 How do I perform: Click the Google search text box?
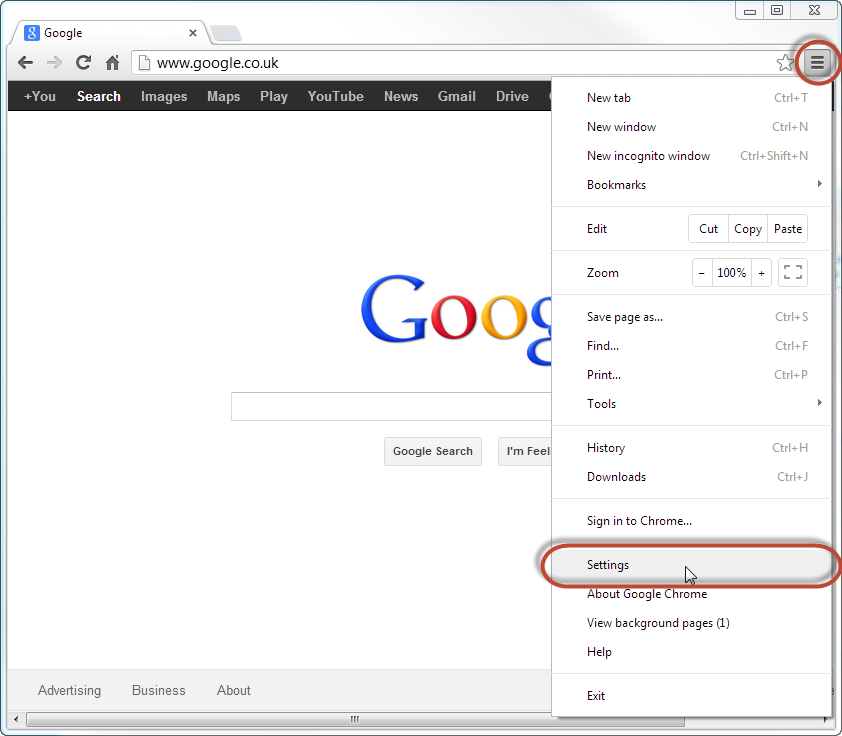[391, 406]
